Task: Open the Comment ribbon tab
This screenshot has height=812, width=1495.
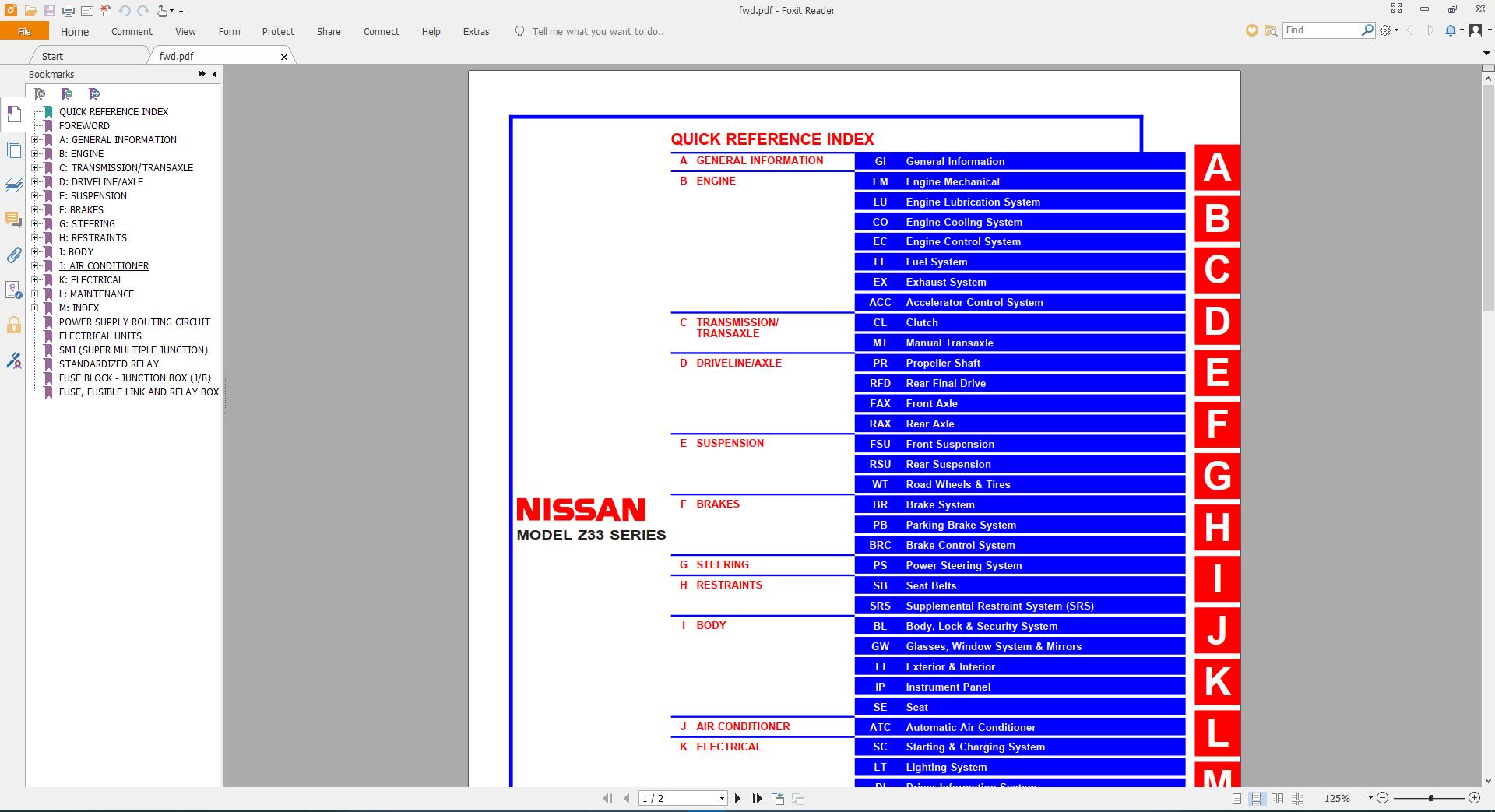Action: (132, 32)
